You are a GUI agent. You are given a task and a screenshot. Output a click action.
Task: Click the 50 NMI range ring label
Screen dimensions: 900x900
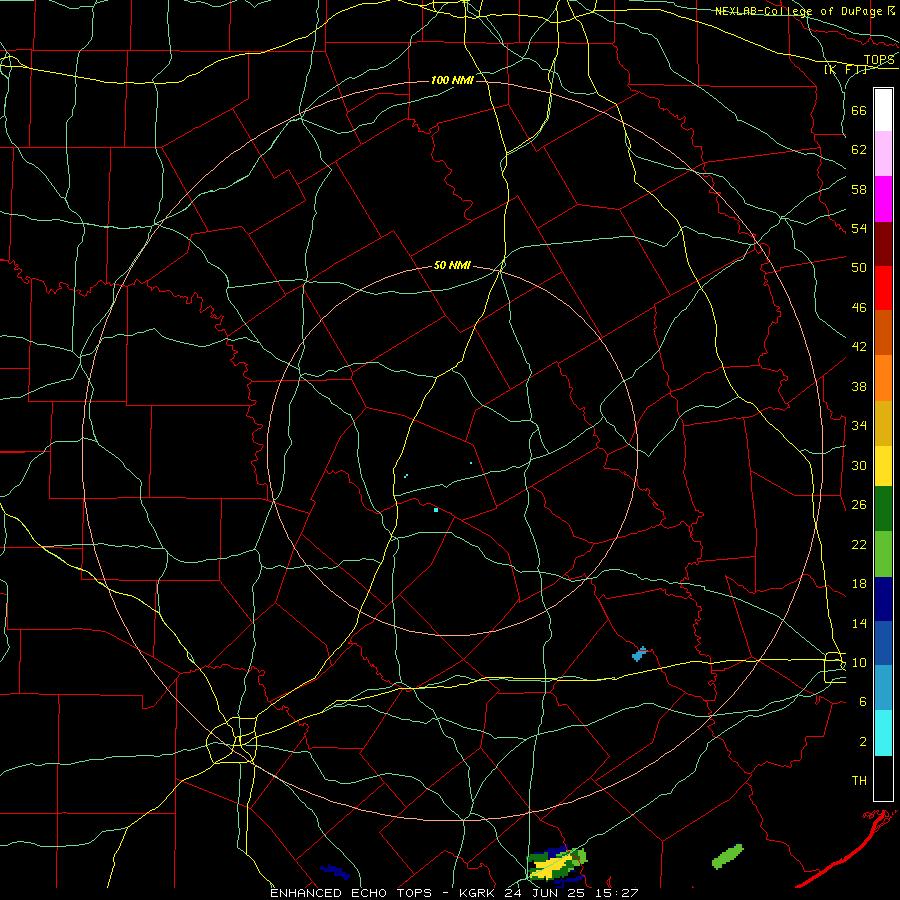452,265
